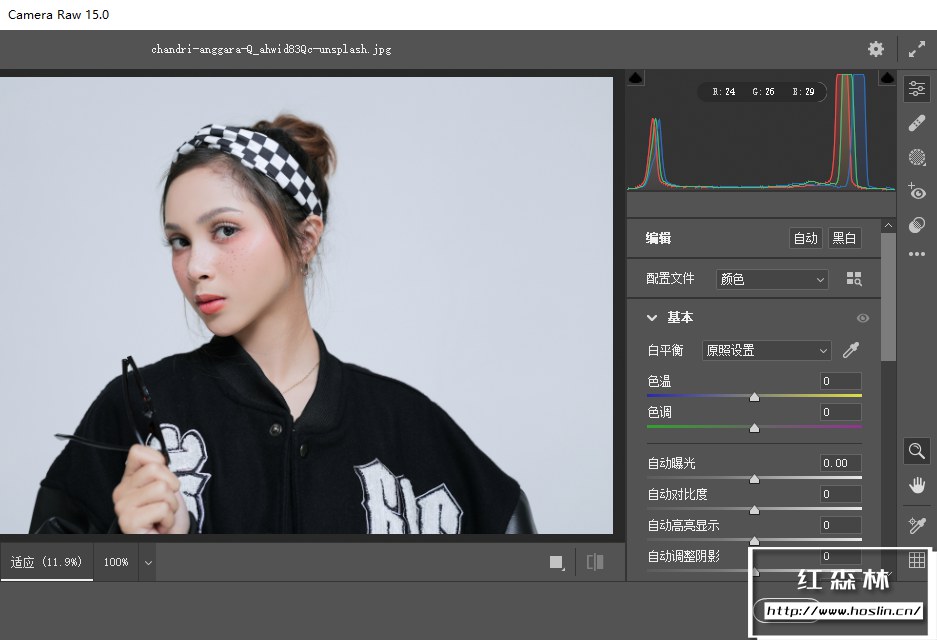
Task: Collapse the 基本 section chevron
Action: (652, 318)
